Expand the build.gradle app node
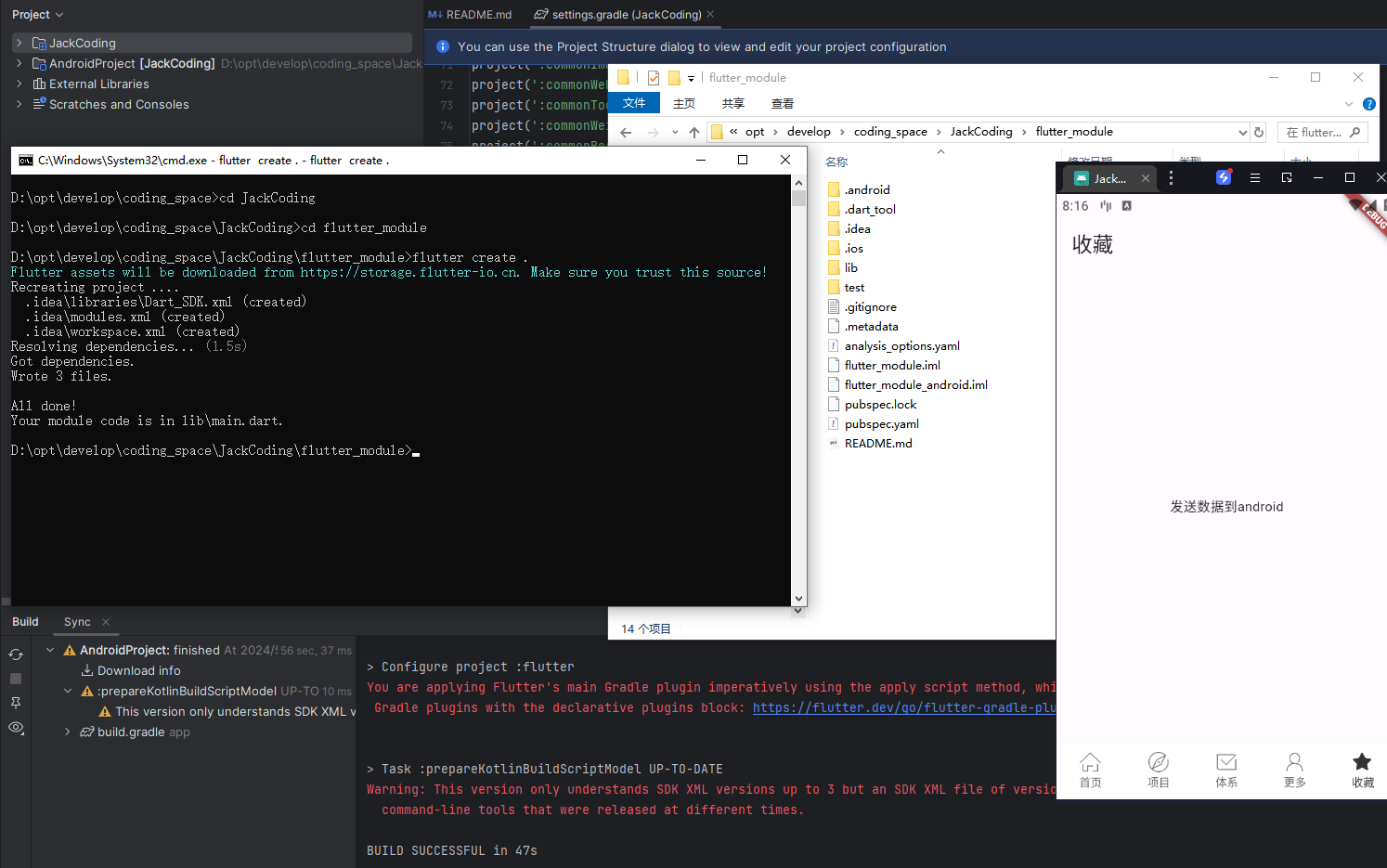Image resolution: width=1387 pixels, height=868 pixels. pyautogui.click(x=68, y=732)
